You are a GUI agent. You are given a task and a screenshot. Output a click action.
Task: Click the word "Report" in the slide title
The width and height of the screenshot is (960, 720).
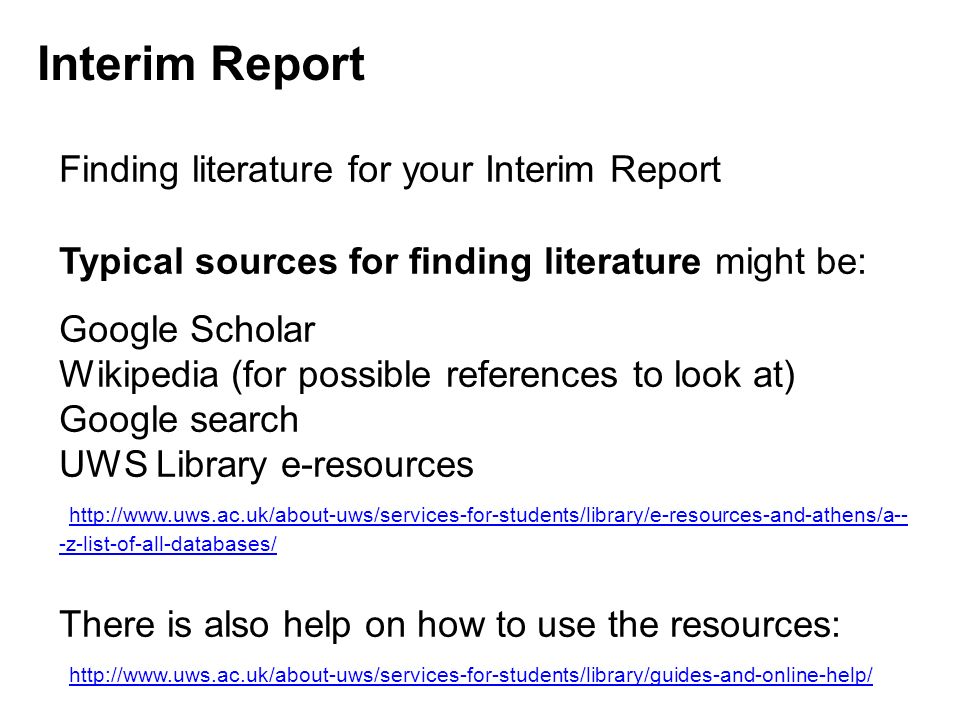(288, 66)
